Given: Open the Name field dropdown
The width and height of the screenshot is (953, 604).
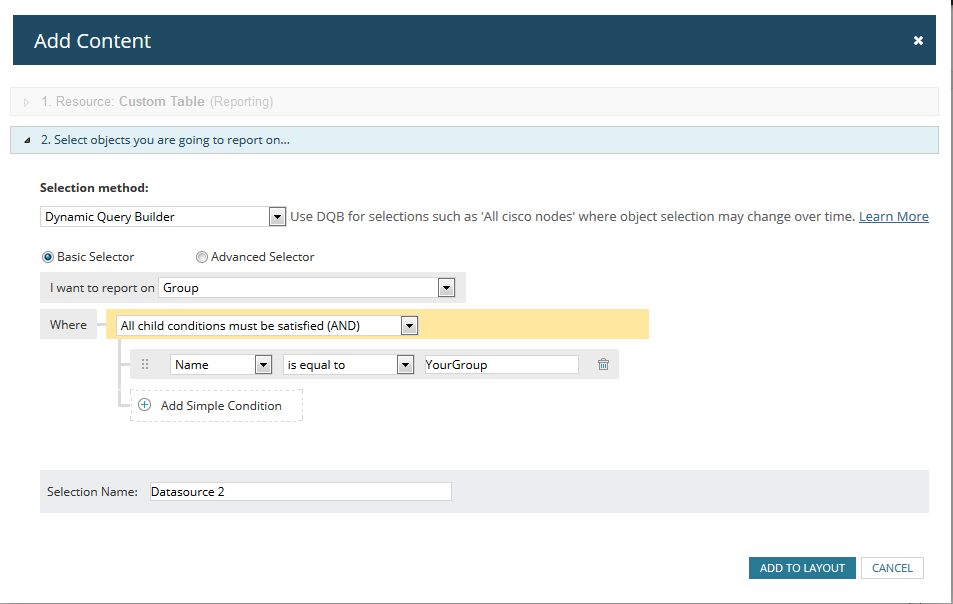Looking at the screenshot, I should 263,365.
